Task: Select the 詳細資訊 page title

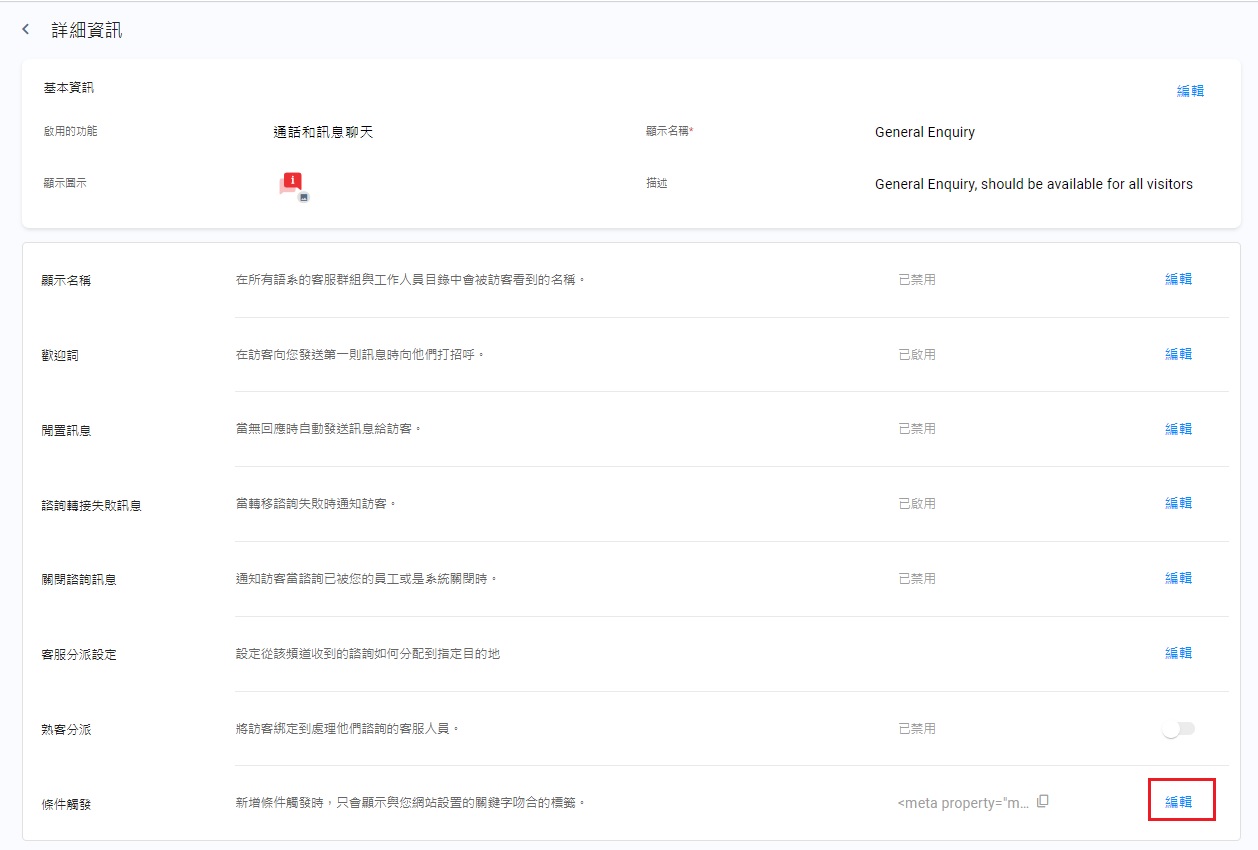Action: click(87, 30)
